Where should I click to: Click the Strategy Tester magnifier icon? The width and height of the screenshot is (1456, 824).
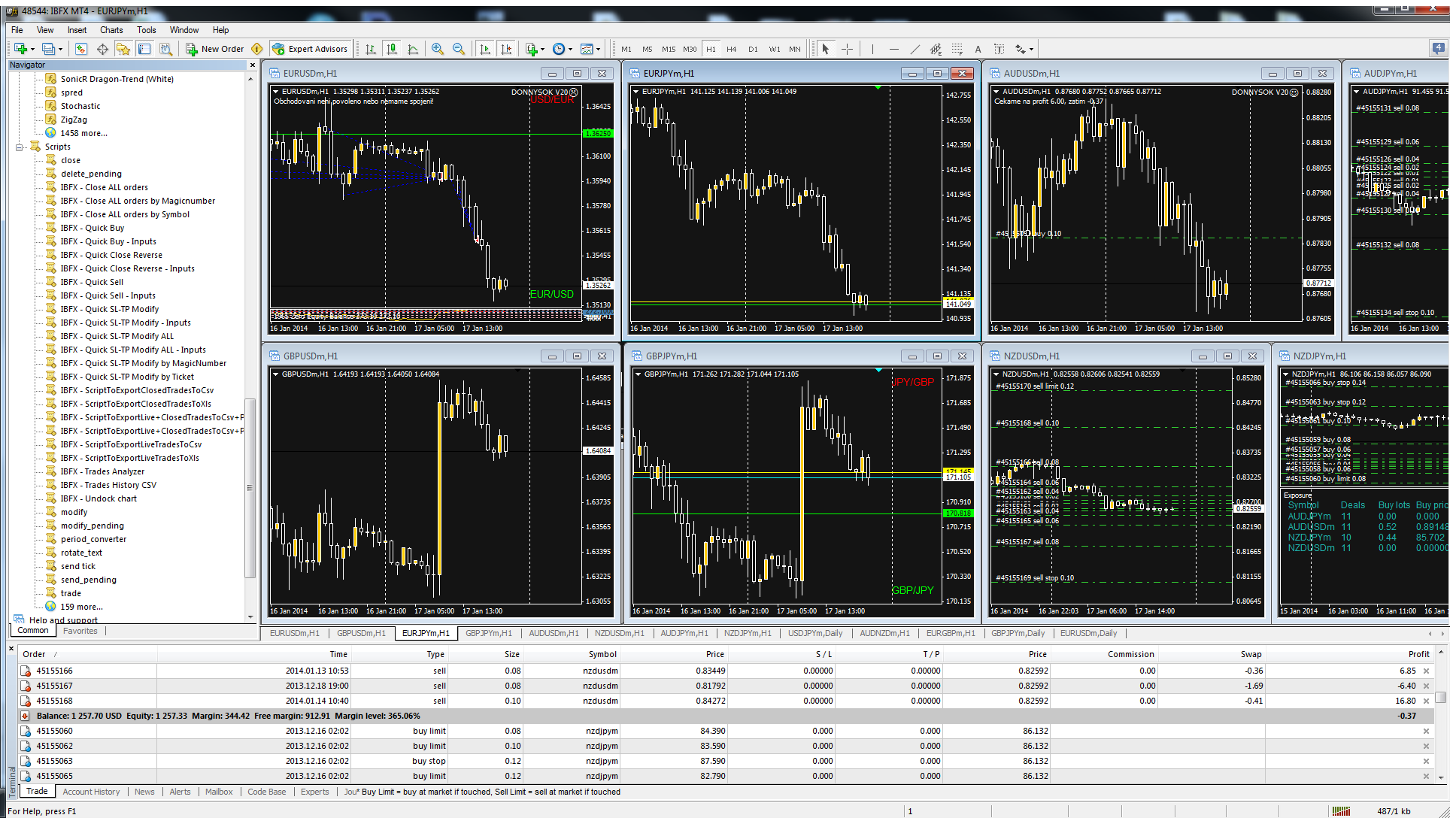(x=166, y=49)
